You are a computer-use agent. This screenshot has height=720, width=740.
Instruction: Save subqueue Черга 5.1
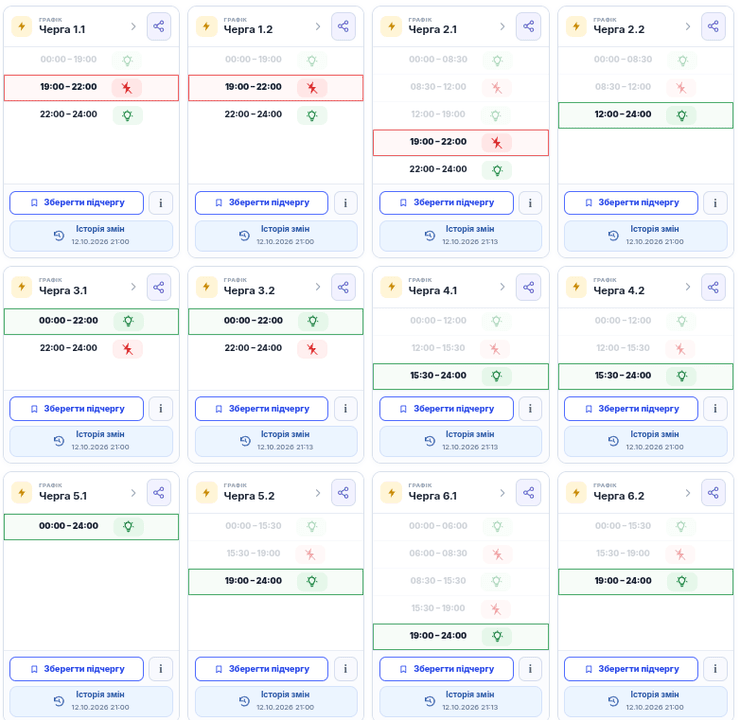[x=76, y=669]
